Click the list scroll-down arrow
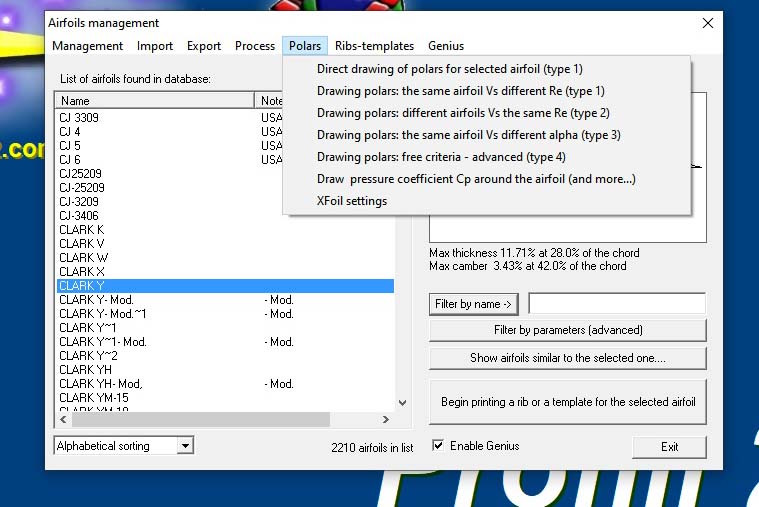The height and width of the screenshot is (507, 759). [402, 403]
